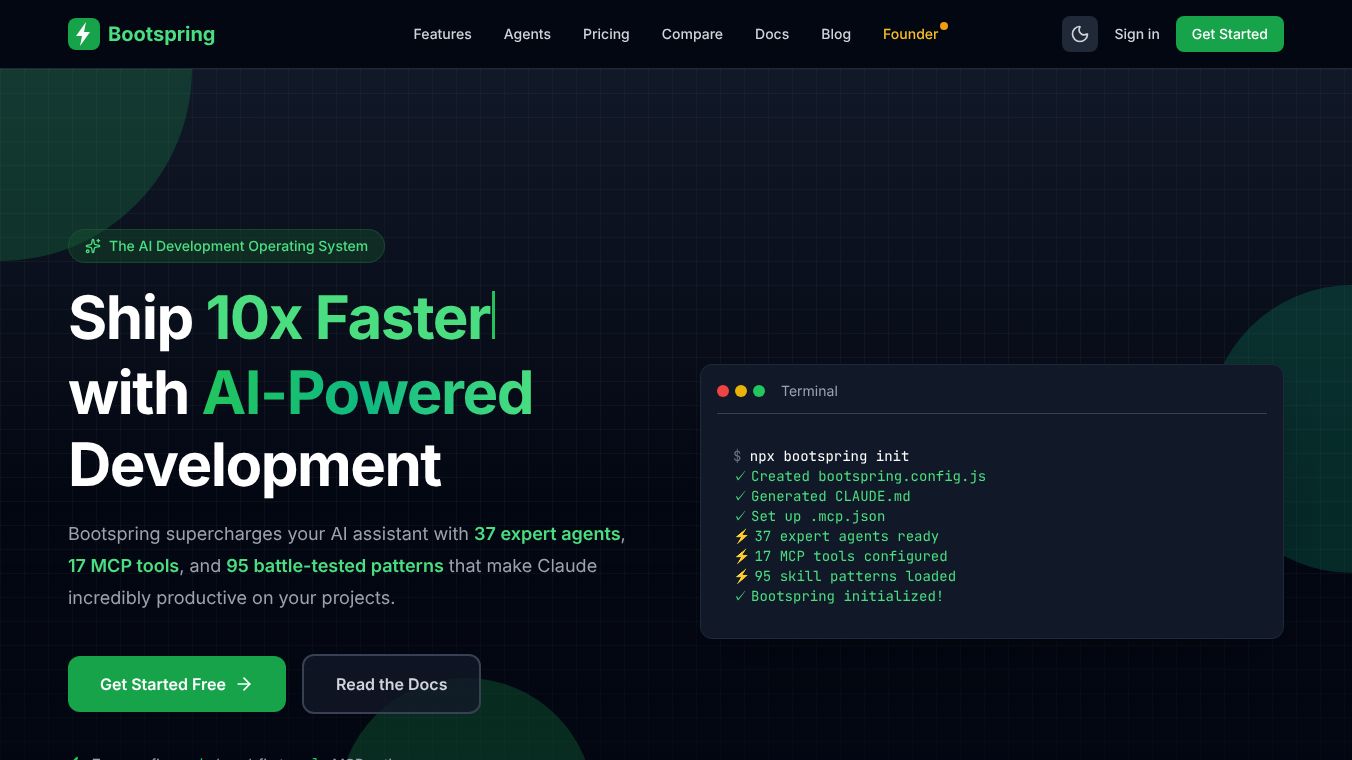Click the 'Development' headline word
The image size is (1352, 760).
[x=255, y=466]
